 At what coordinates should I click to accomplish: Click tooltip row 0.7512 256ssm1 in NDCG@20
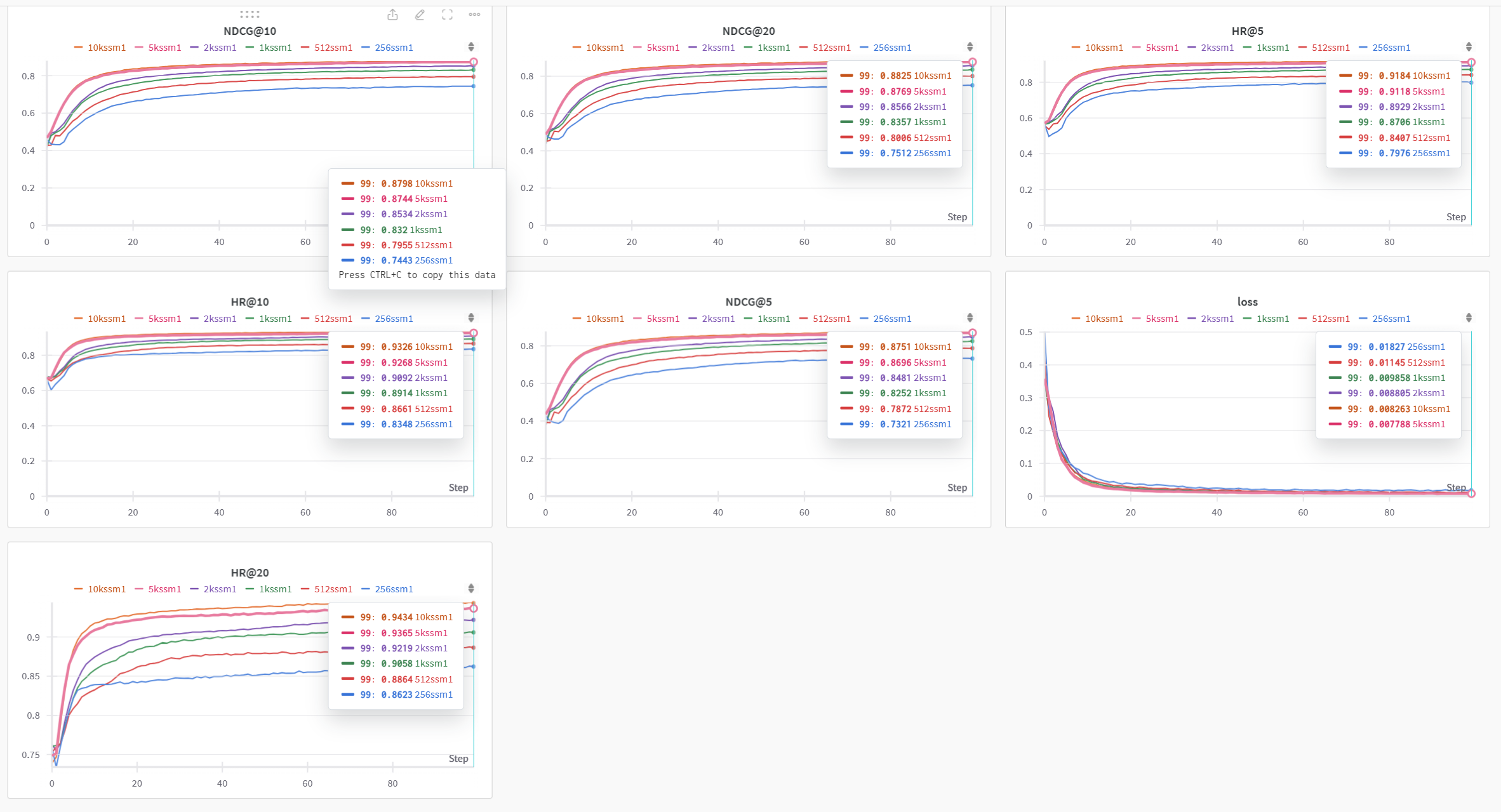(x=895, y=153)
